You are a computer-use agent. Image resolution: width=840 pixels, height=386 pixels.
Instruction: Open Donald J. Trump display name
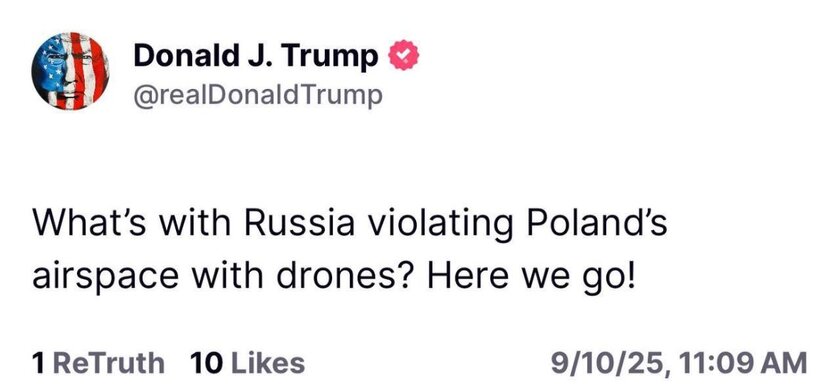pos(256,55)
